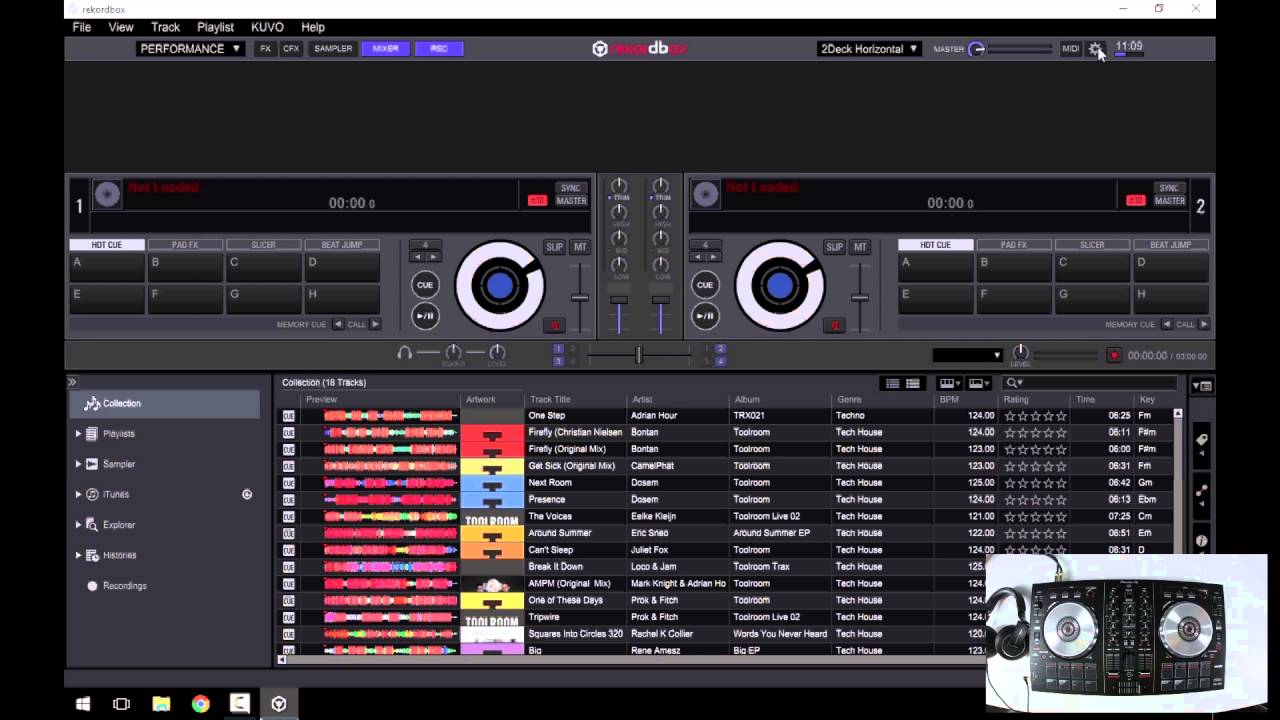Expand the Explorer tree item
This screenshot has width=1280, height=720.
click(79, 524)
